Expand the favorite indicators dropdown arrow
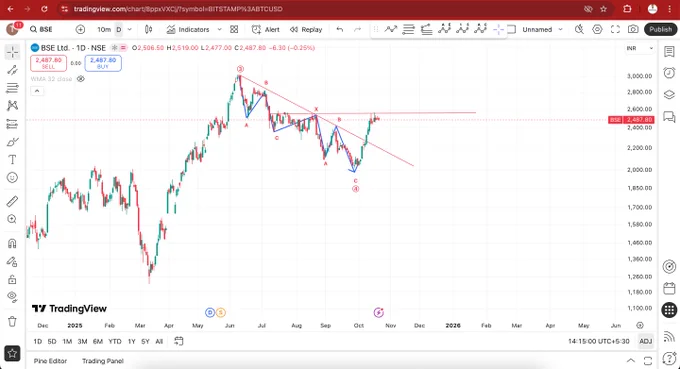 219,29
